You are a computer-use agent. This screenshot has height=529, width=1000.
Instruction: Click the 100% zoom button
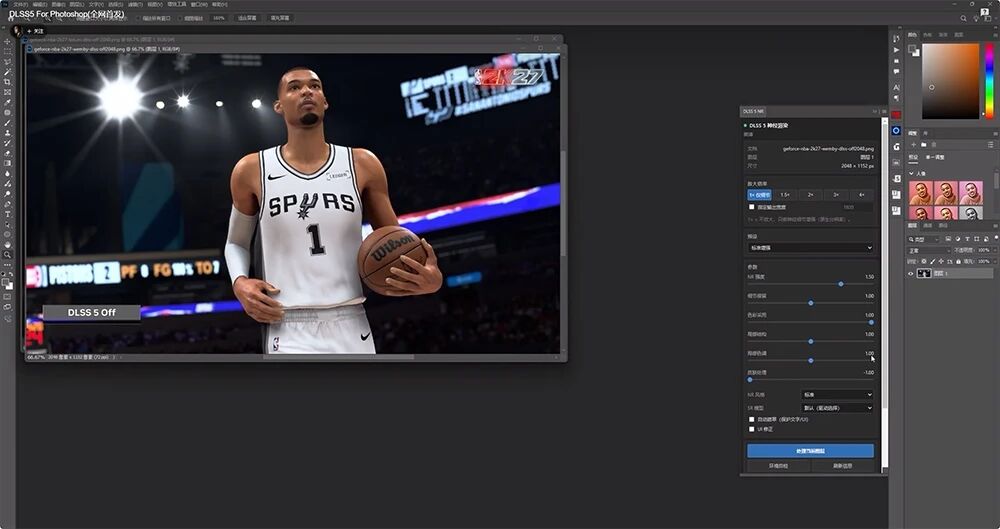(x=219, y=18)
